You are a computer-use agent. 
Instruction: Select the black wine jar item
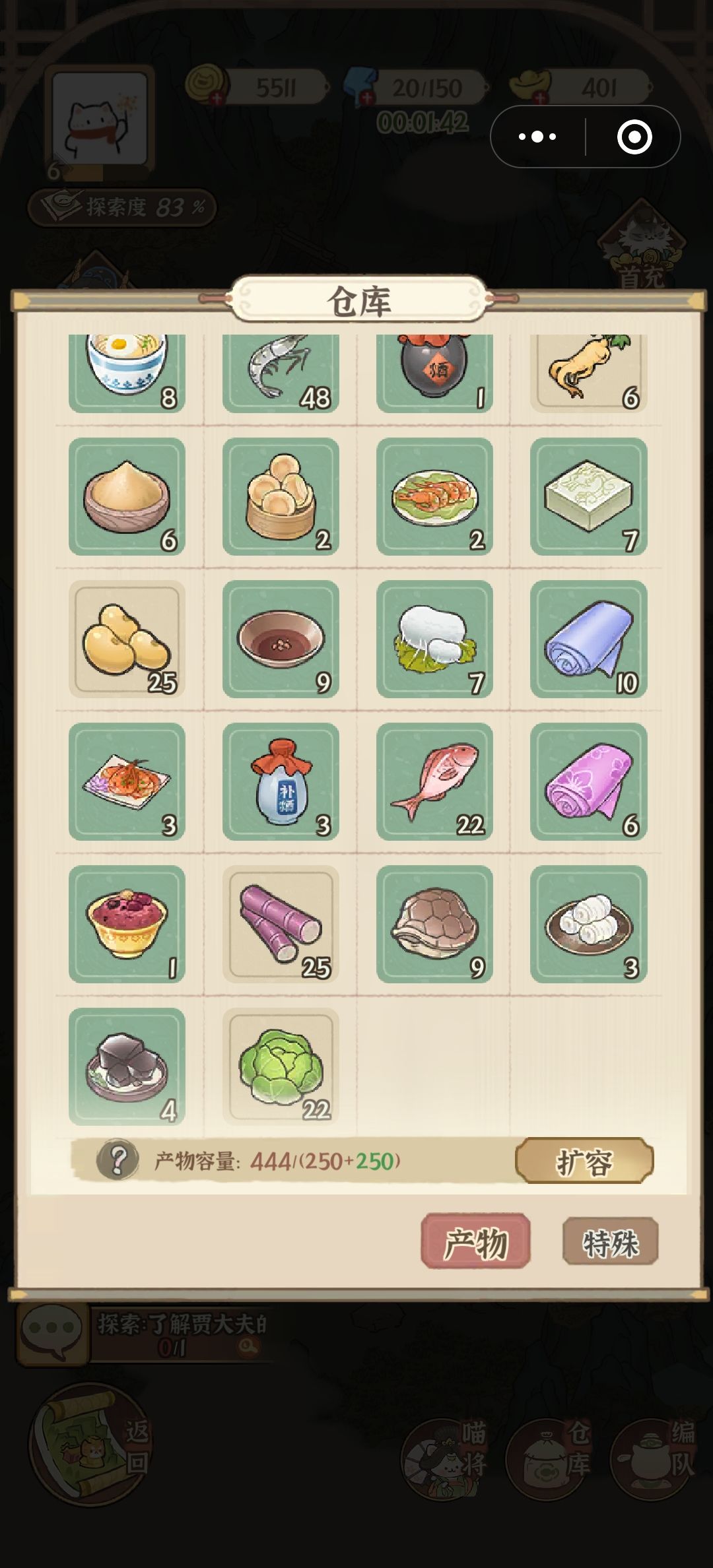pos(434,374)
